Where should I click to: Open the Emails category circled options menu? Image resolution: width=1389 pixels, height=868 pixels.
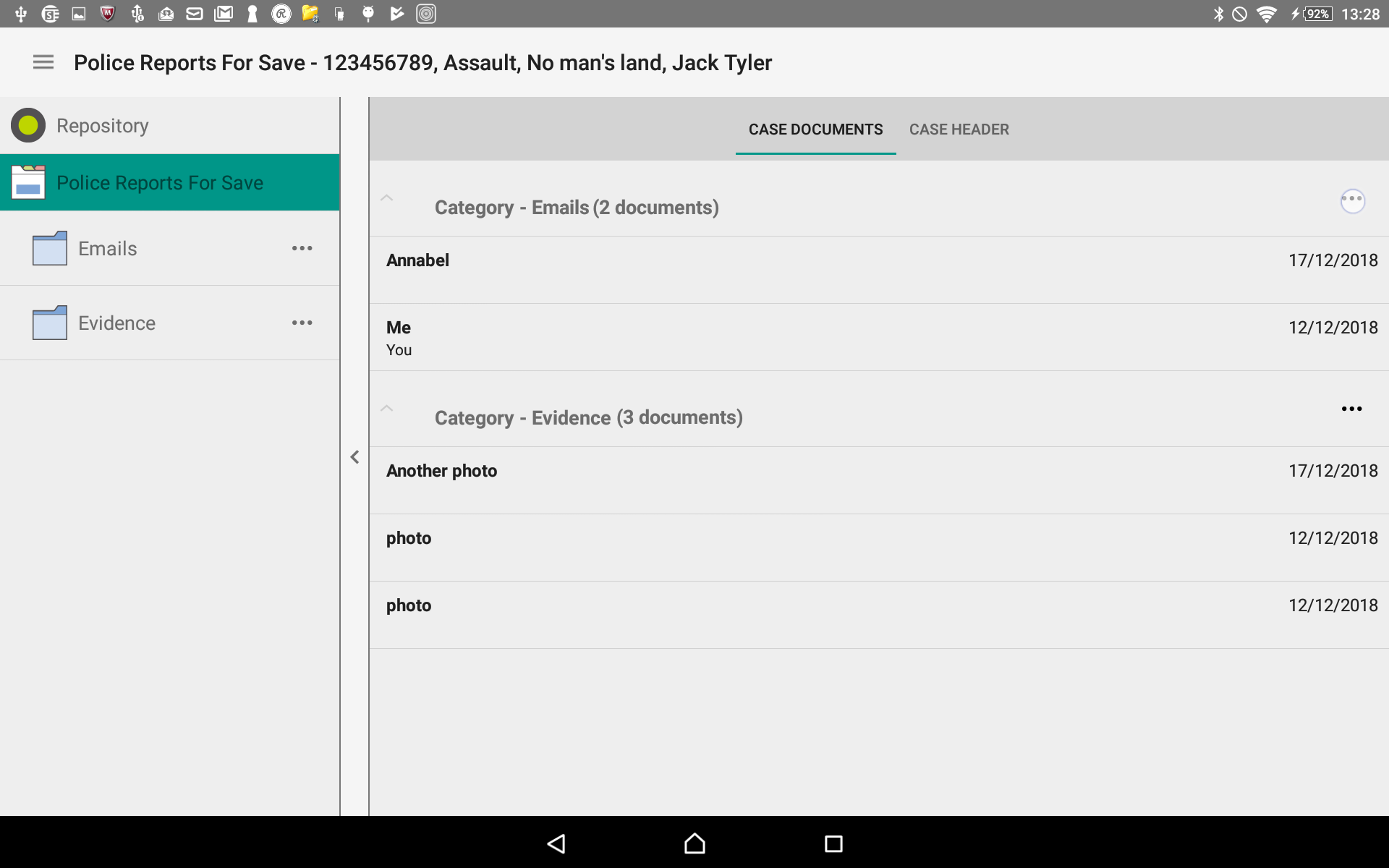tap(1354, 201)
